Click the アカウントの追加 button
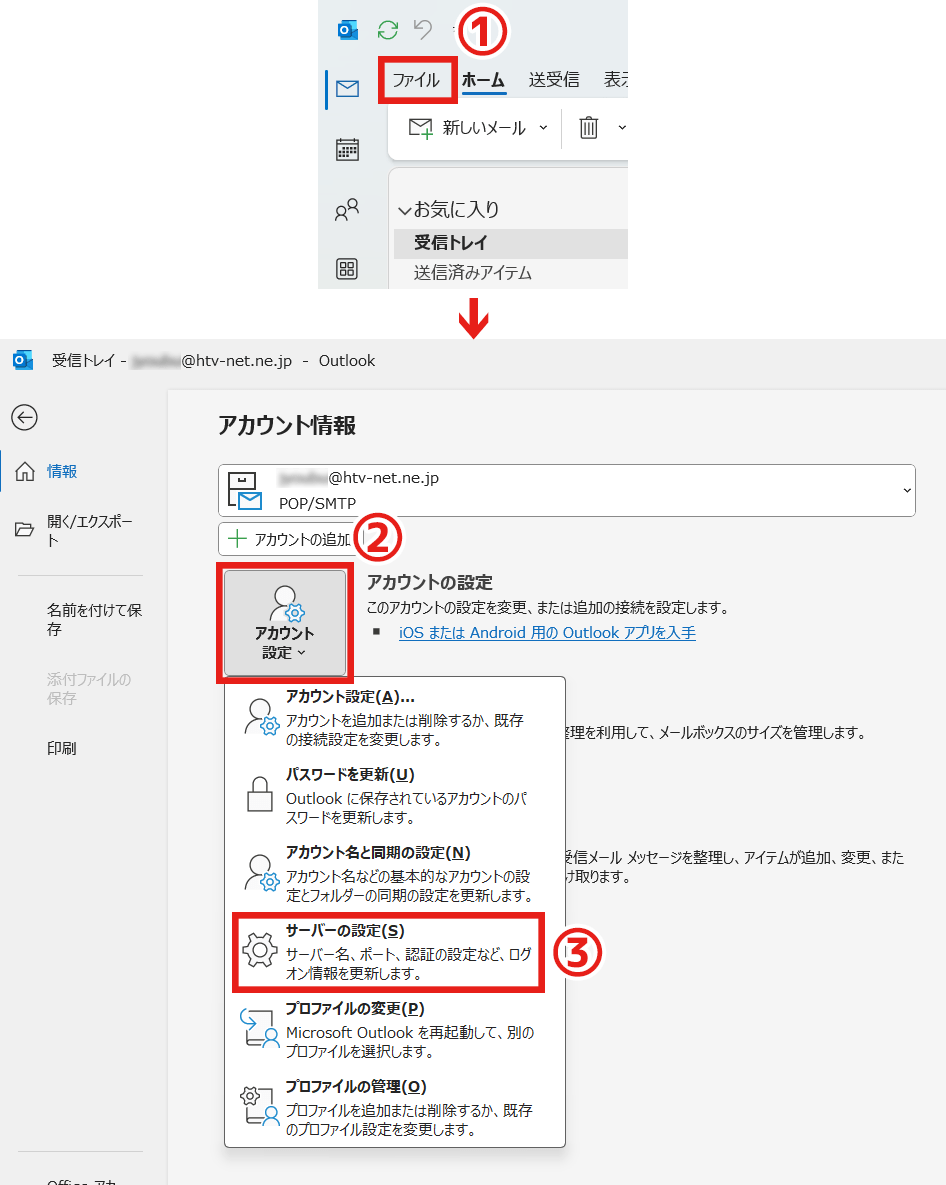This screenshot has width=946, height=1185. [290, 539]
